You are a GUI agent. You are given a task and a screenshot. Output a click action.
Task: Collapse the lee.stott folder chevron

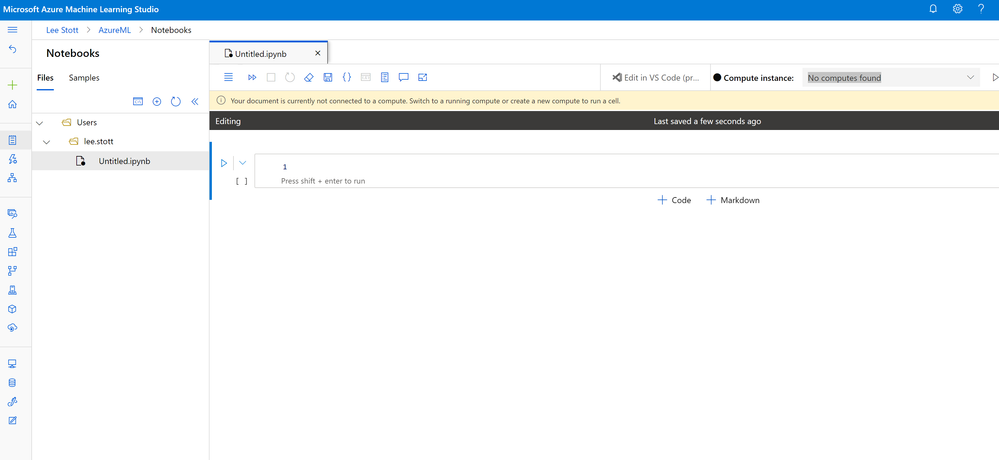(46, 141)
